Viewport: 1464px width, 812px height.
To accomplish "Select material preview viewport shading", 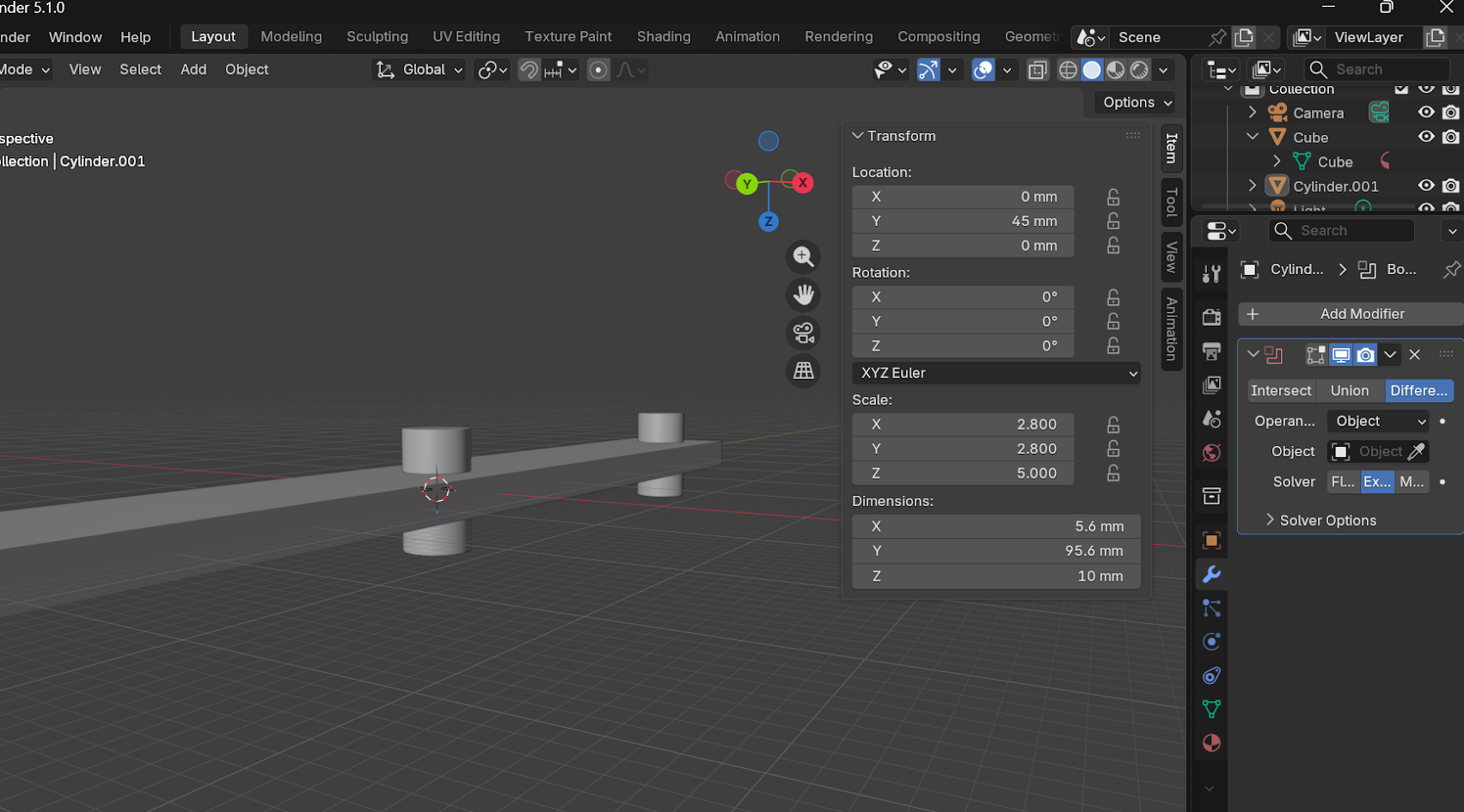I will click(x=1116, y=70).
